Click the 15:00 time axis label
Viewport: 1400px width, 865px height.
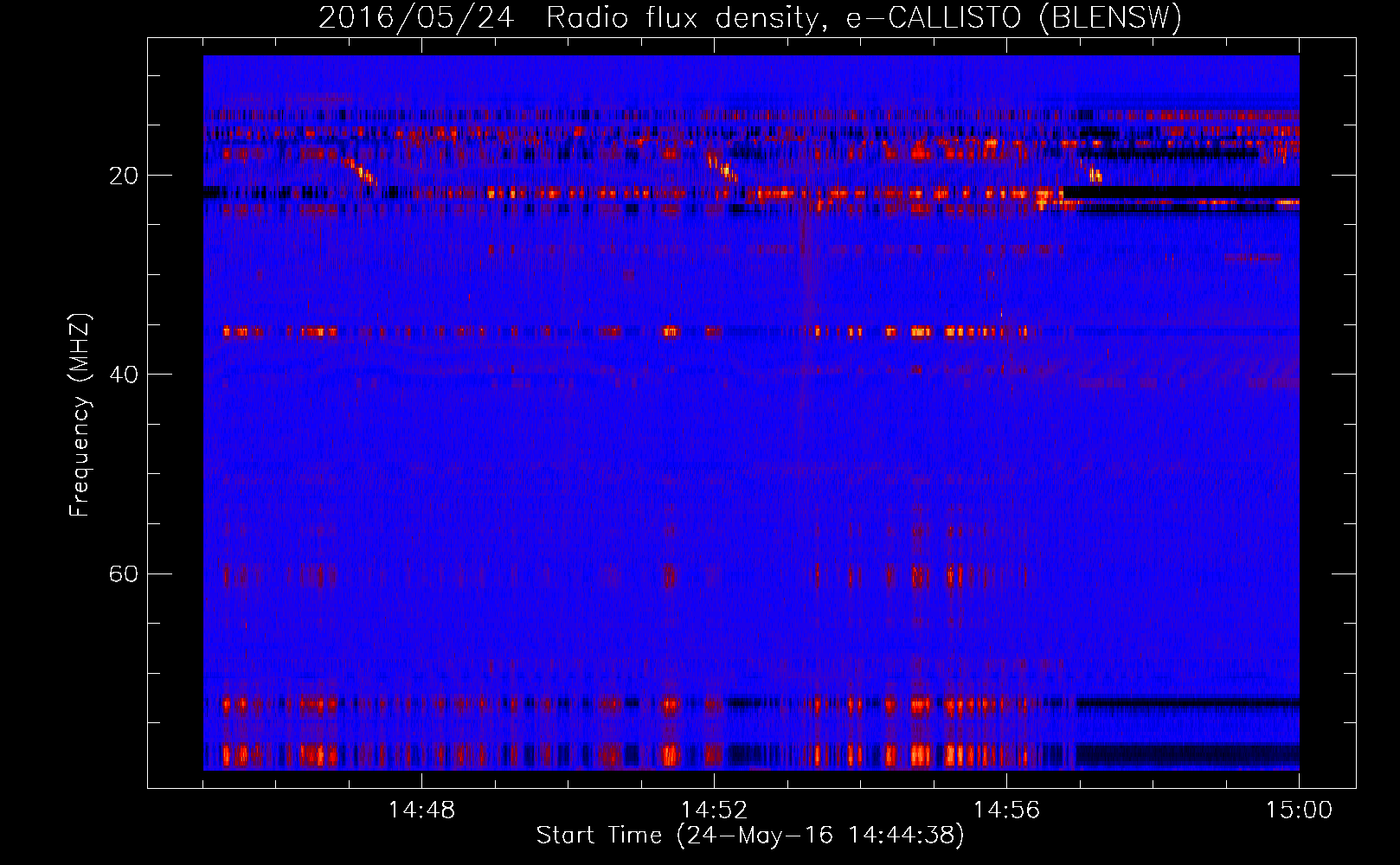[x=1299, y=811]
